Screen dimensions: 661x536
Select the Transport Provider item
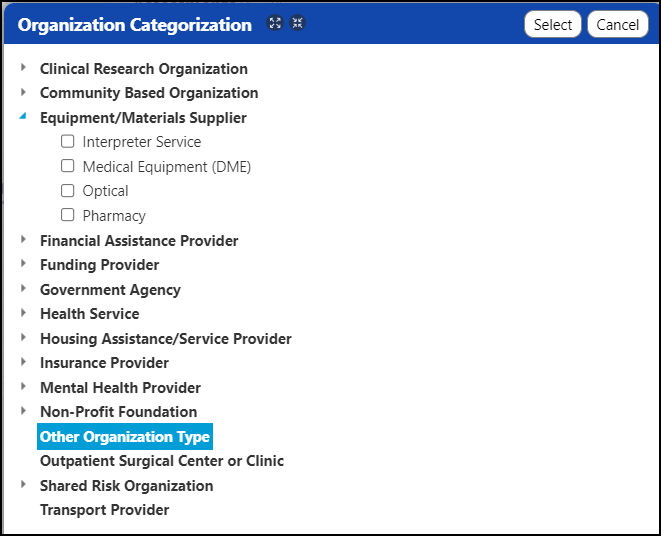click(x=105, y=510)
